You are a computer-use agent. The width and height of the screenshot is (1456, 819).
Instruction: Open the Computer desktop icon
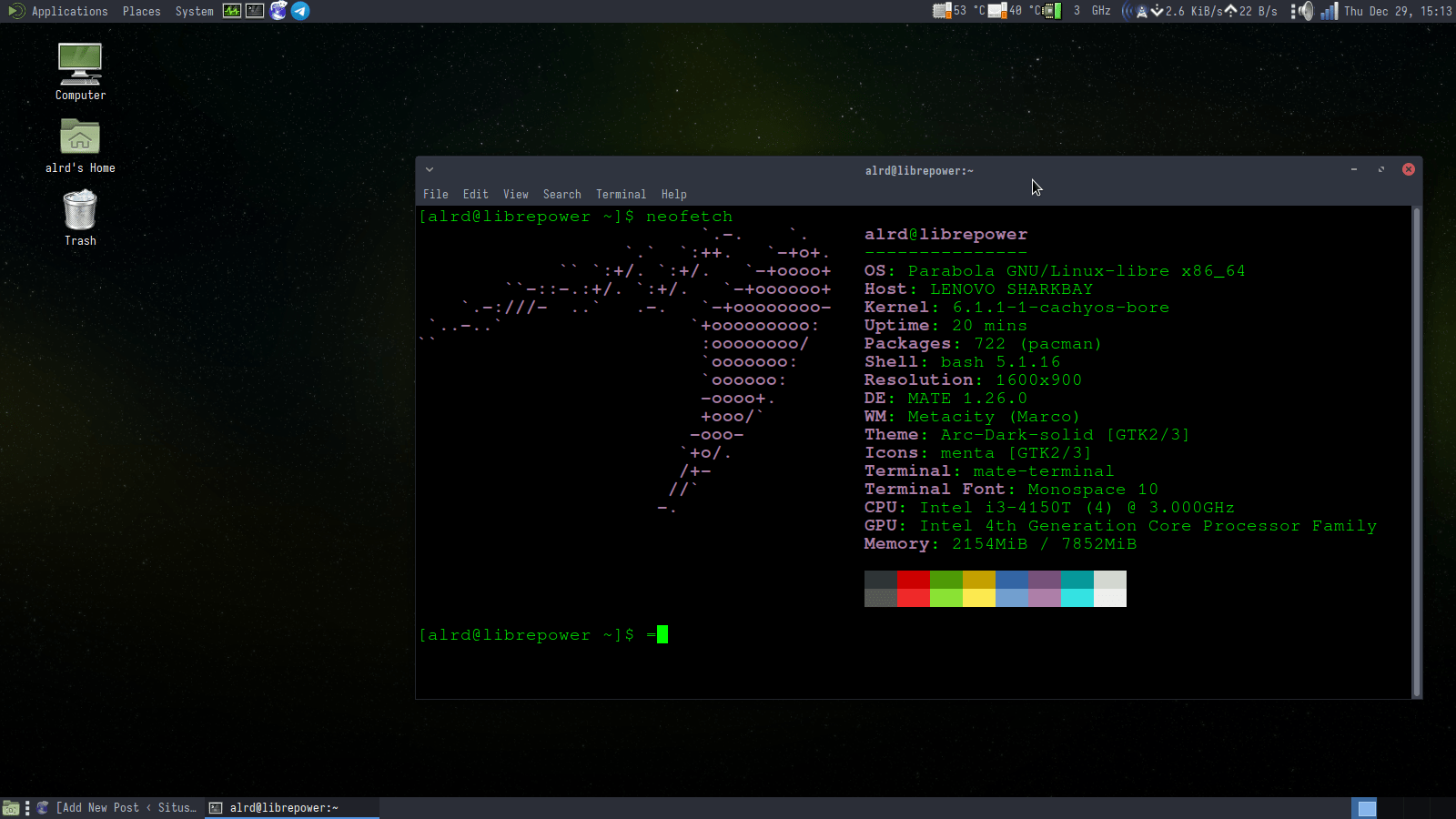[80, 71]
